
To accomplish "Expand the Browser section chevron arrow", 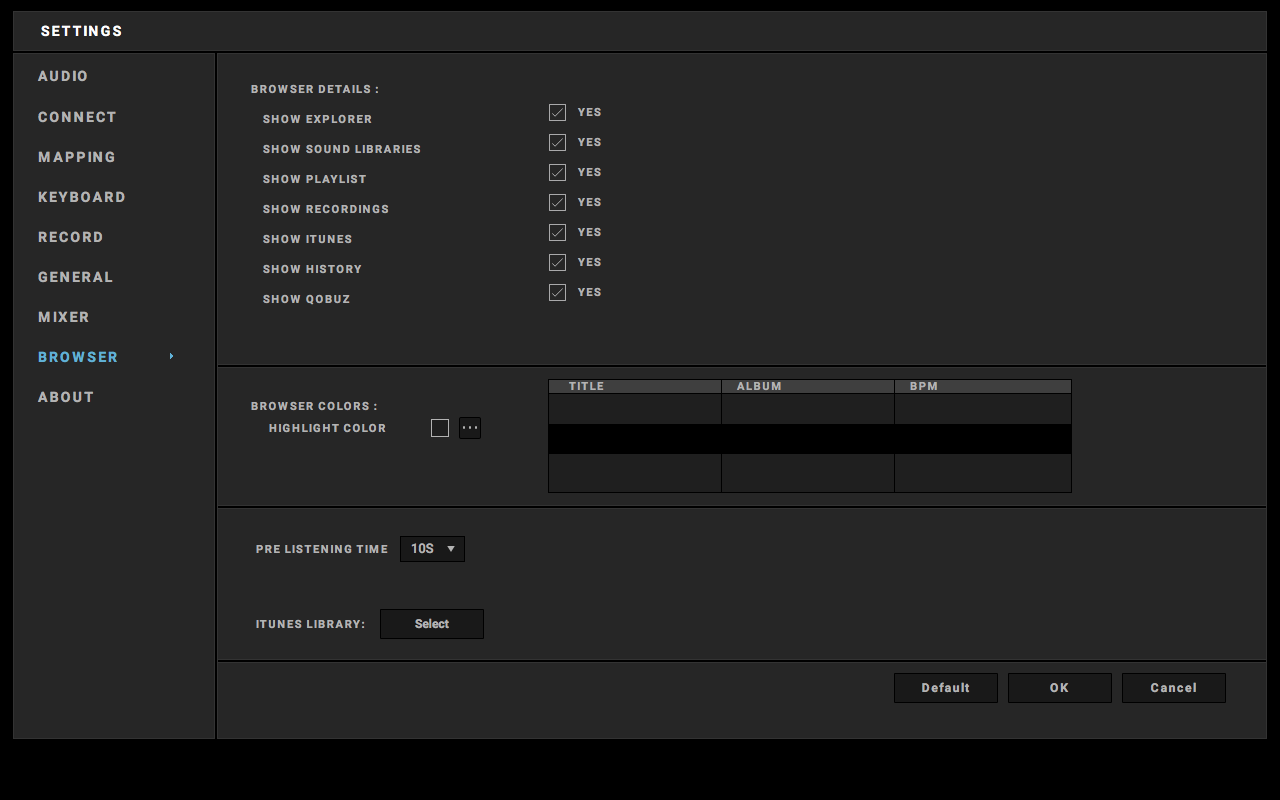I will [x=170, y=356].
